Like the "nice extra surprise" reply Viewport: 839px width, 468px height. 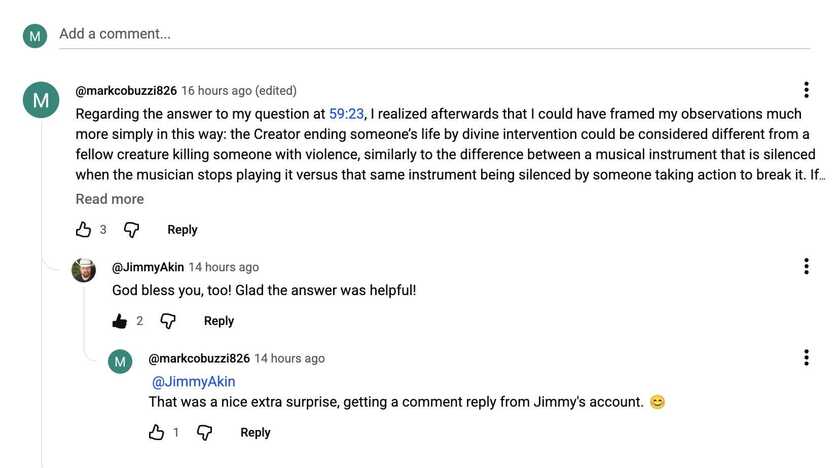click(156, 432)
